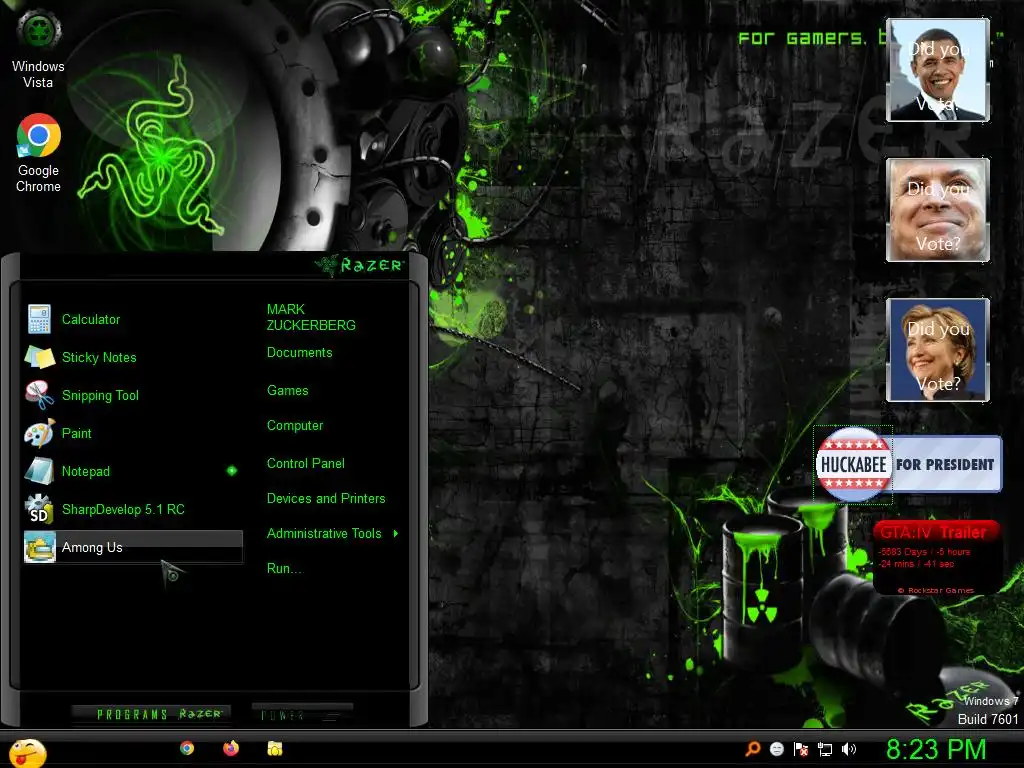Open the file explorer taskbar icon
This screenshot has width=1024, height=768.
pos(275,748)
